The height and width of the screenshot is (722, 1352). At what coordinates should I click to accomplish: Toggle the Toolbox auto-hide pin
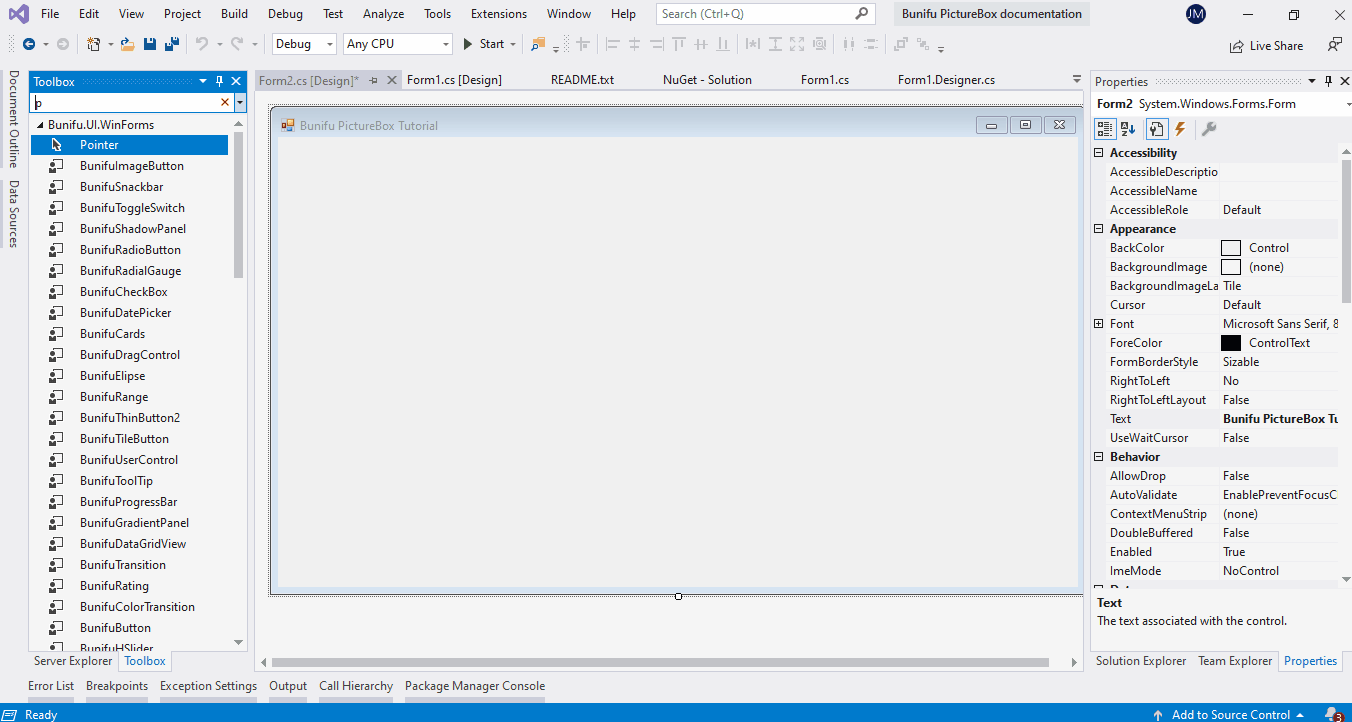[221, 81]
